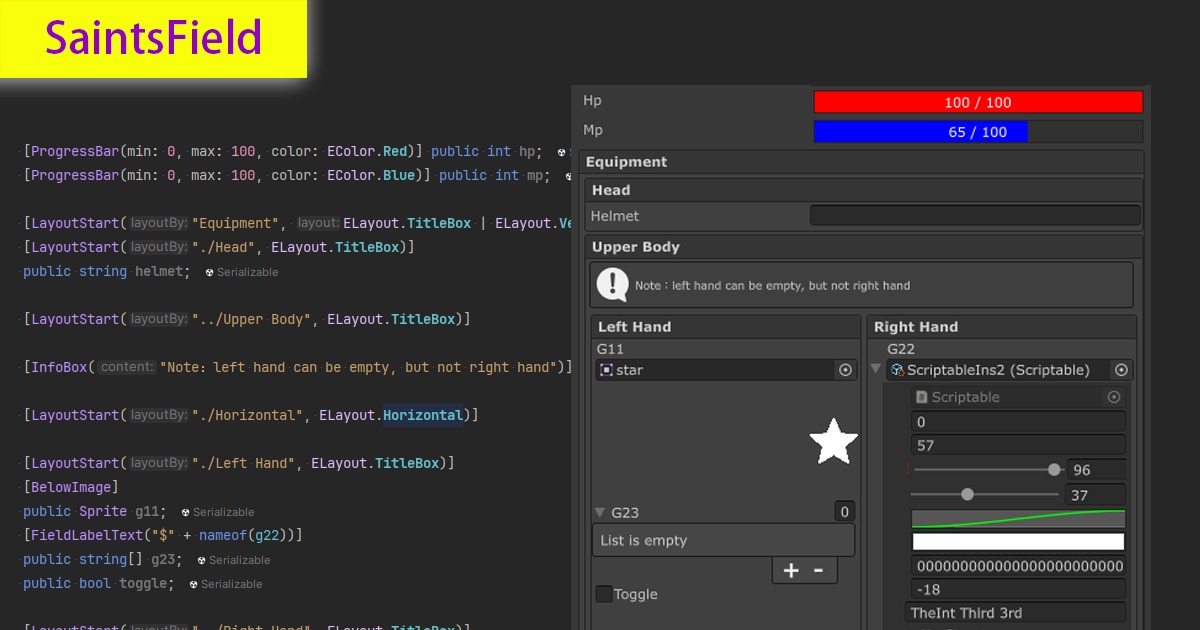The width and height of the screenshot is (1200, 630).
Task: Click the InfoBox code line
Action: (x=298, y=367)
